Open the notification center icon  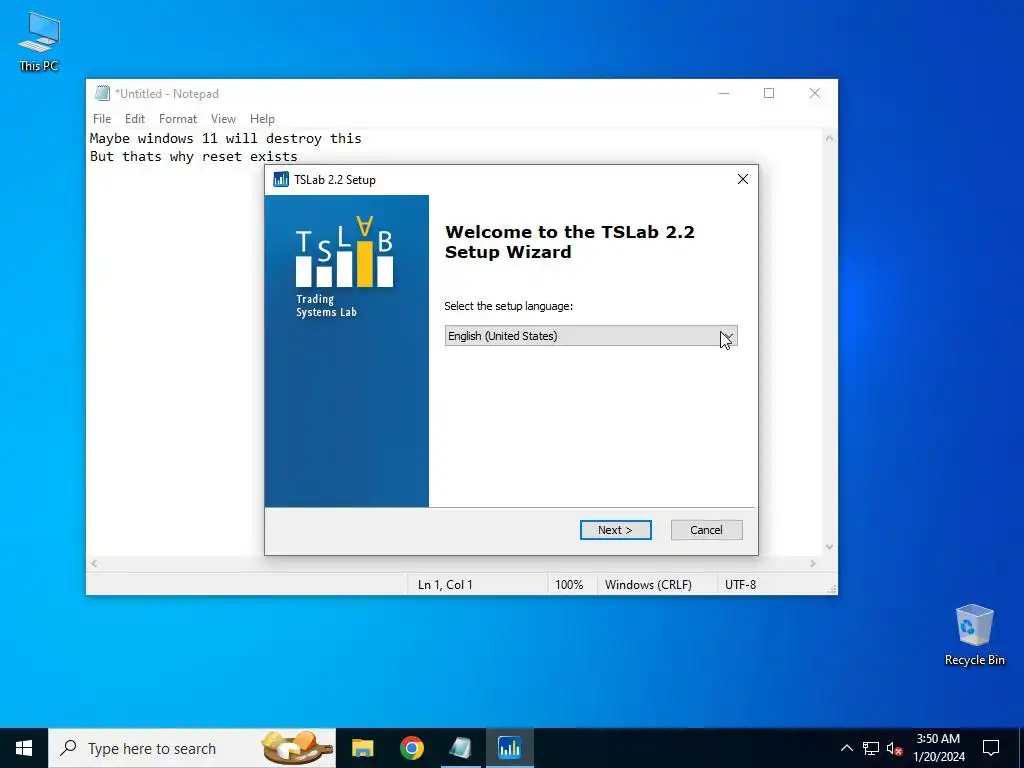pyautogui.click(x=991, y=748)
